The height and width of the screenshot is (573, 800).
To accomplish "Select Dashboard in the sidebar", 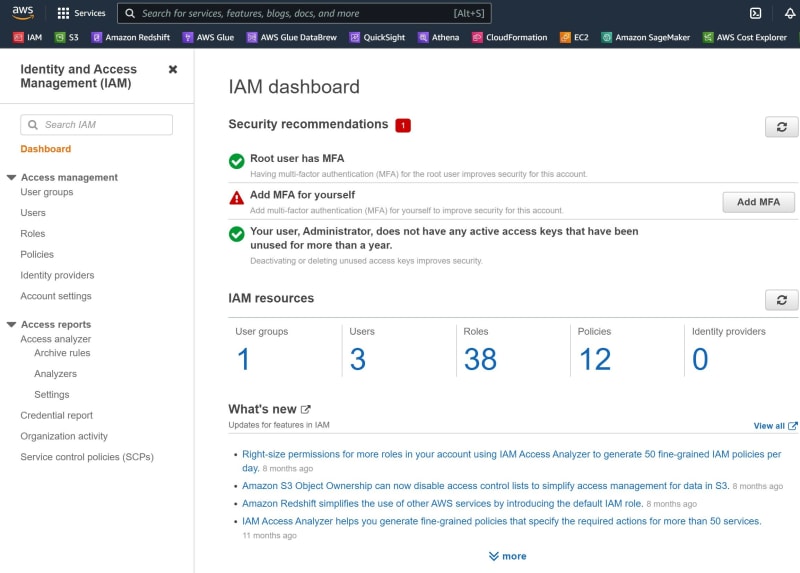I will pos(45,149).
